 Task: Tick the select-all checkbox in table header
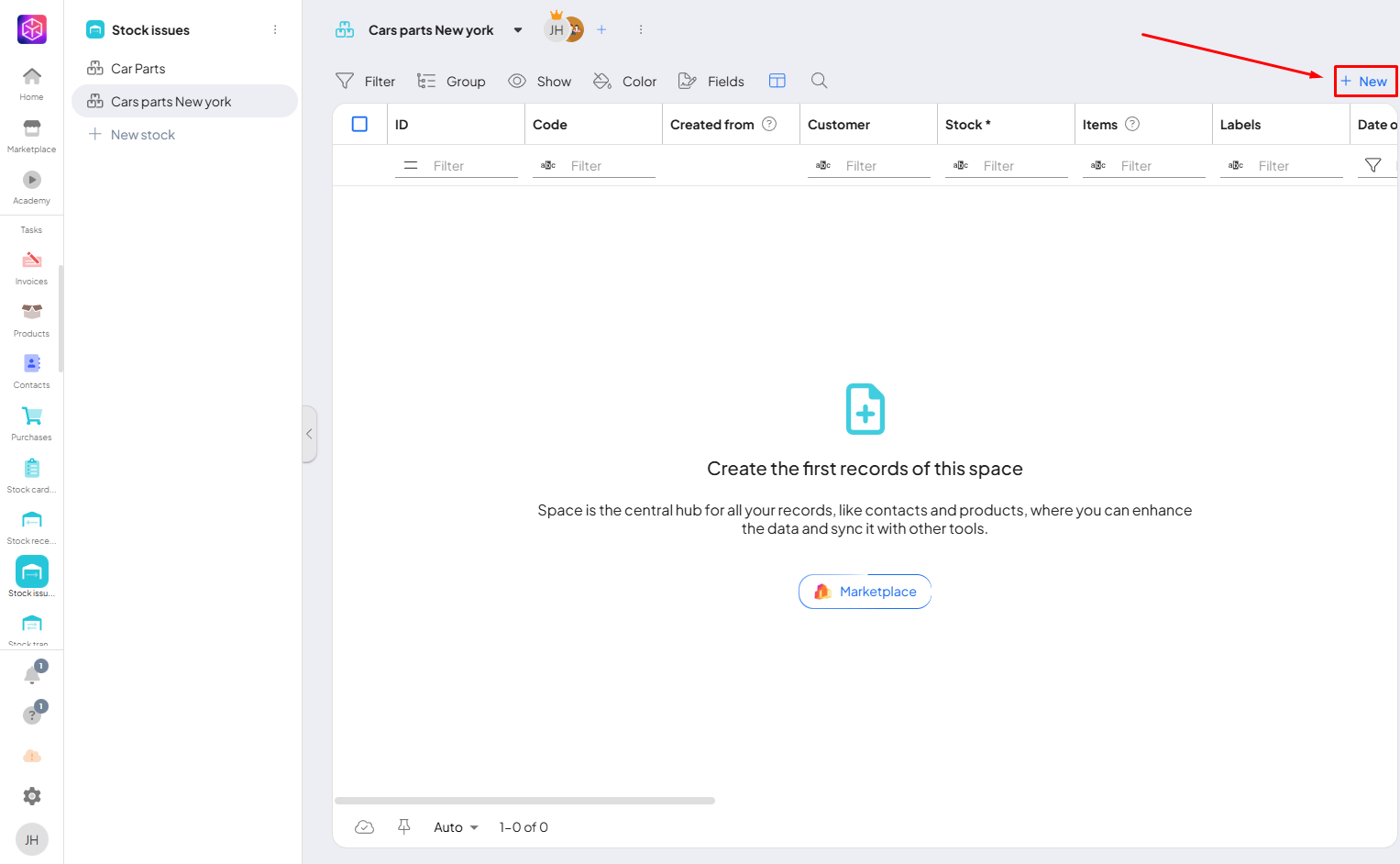point(359,125)
